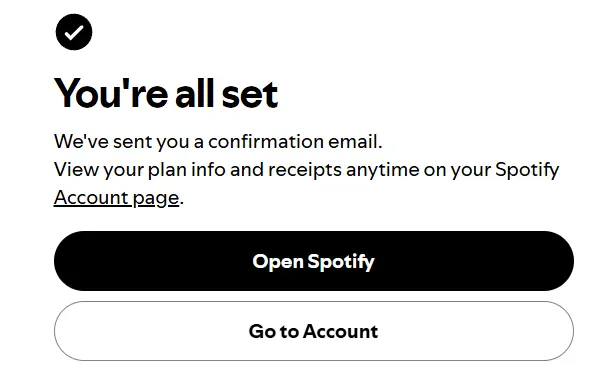Viewport: 602px width, 391px height.
Task: Click the "Go to Account" label text
Action: point(313,331)
